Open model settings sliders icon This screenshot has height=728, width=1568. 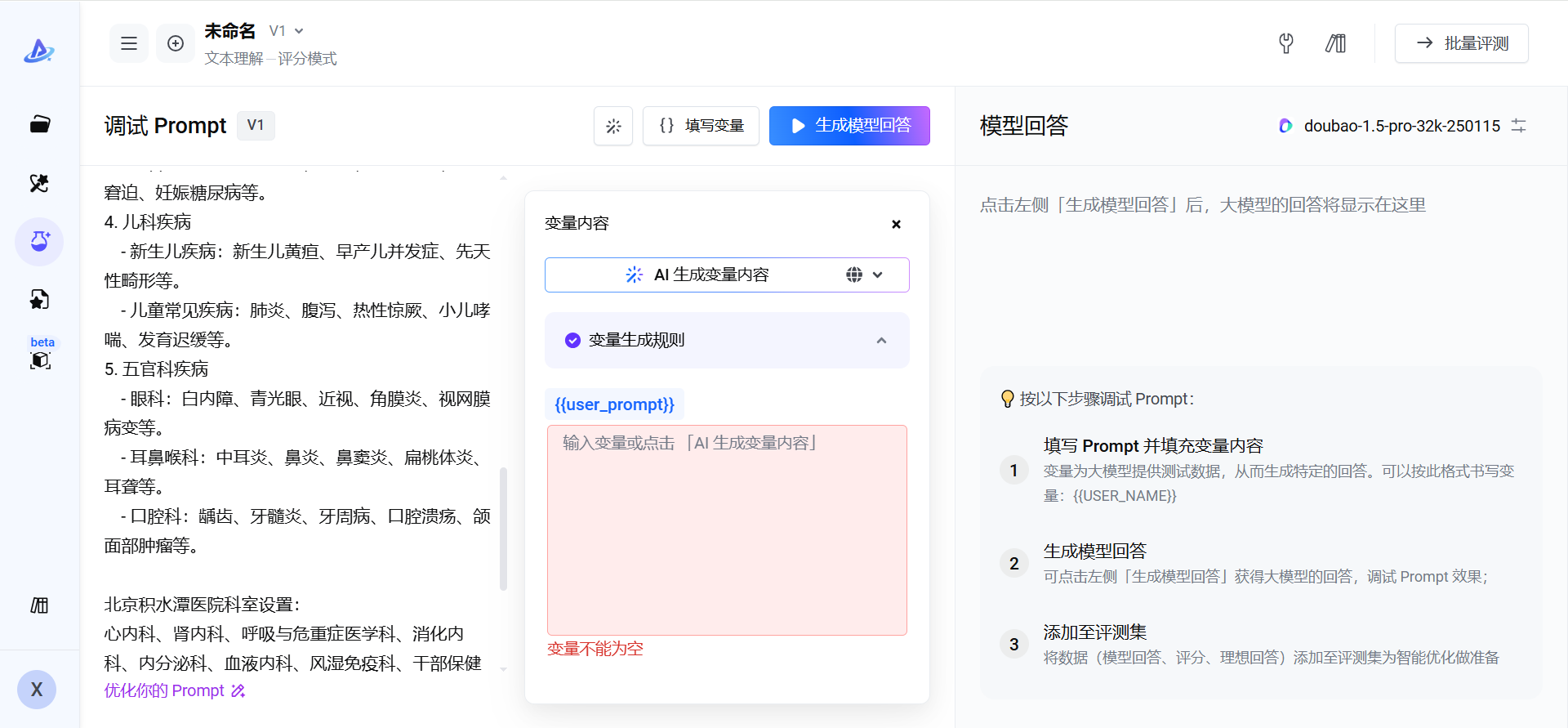pos(1518,126)
